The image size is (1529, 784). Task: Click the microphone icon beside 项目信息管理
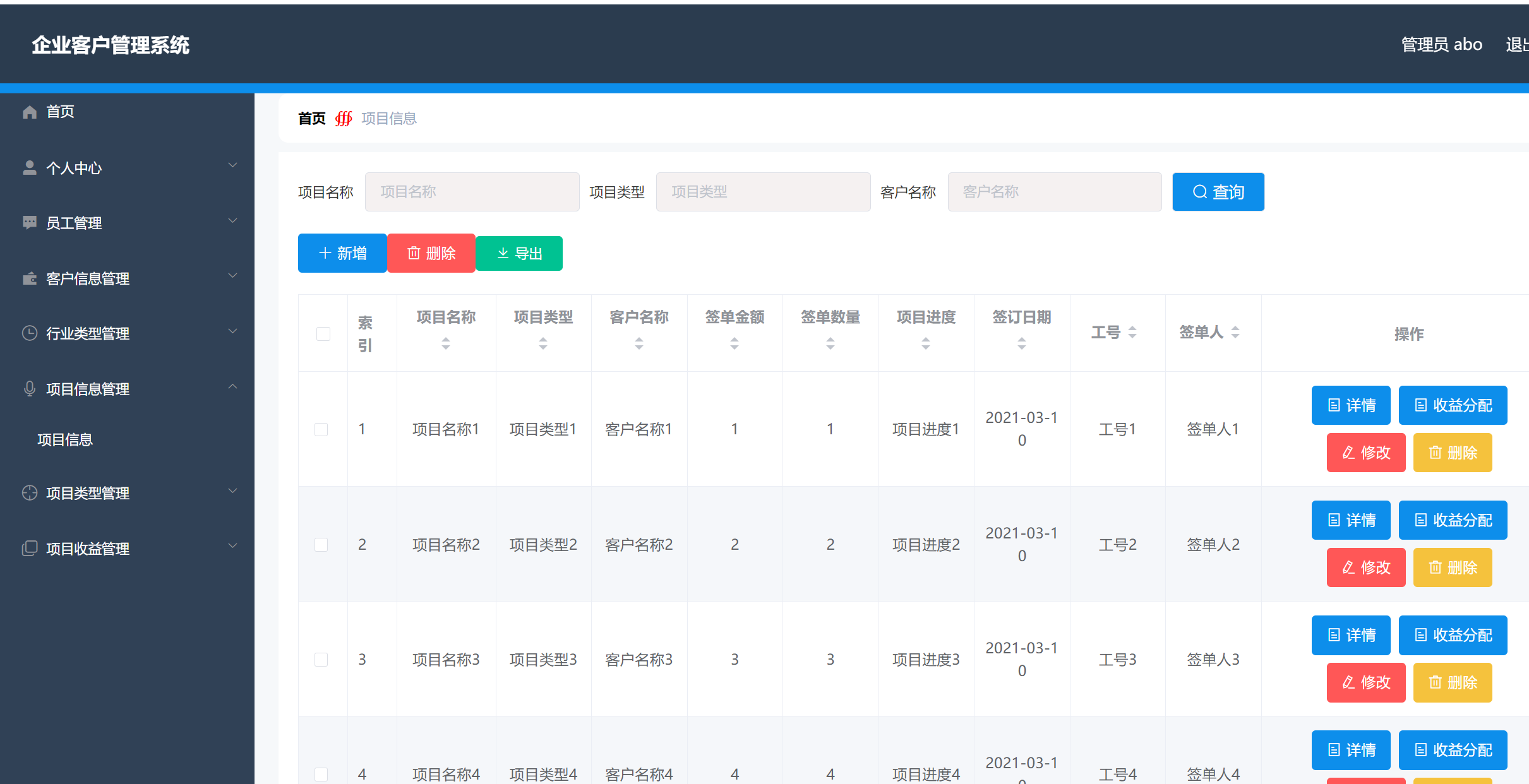[29, 389]
